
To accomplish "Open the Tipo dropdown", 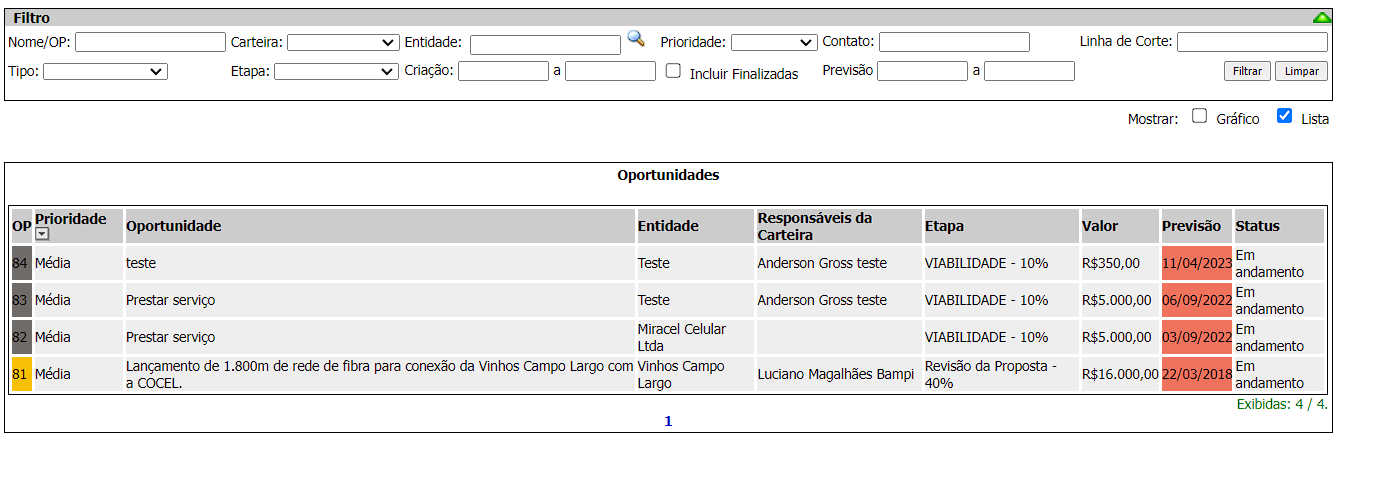I will click(x=105, y=71).
